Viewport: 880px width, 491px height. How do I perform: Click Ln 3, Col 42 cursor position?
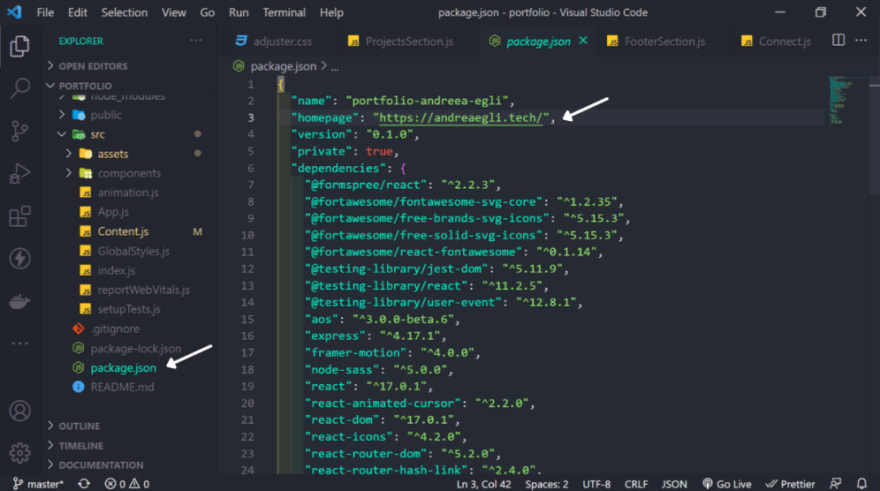pos(484,484)
